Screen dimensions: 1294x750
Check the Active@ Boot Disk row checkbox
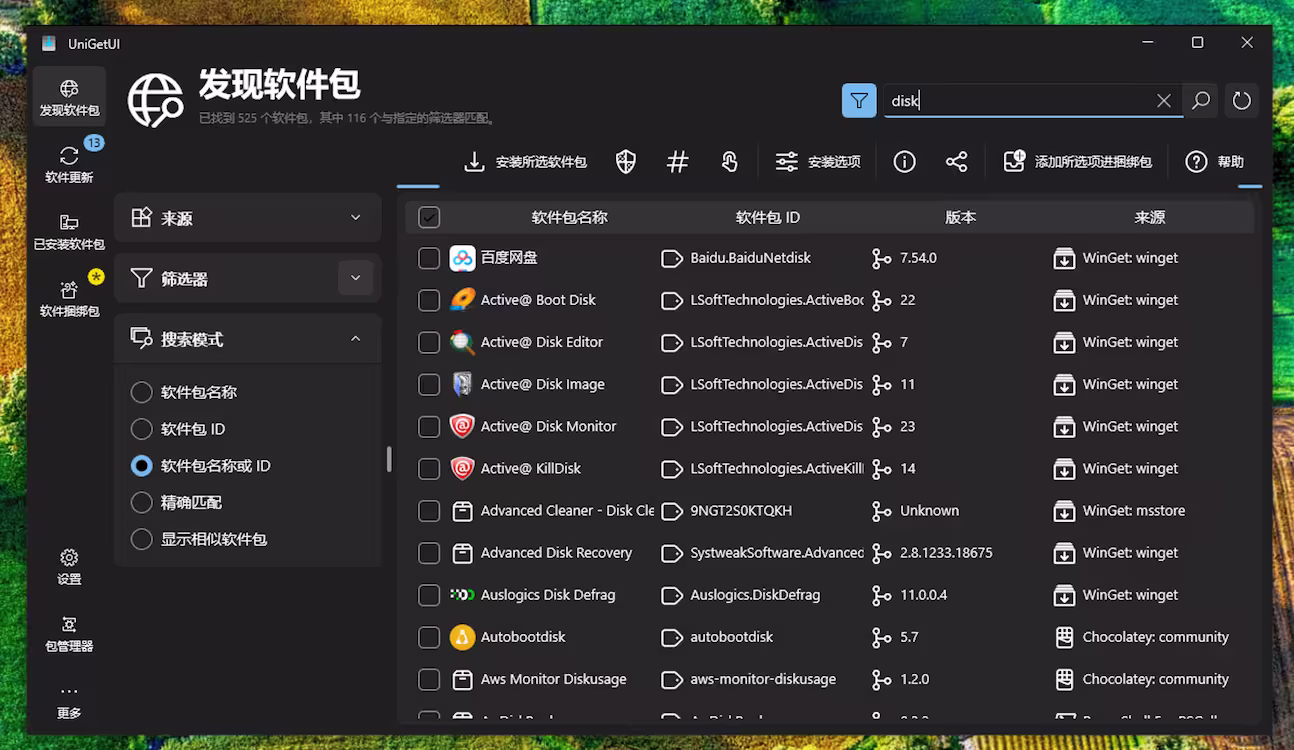(x=429, y=300)
